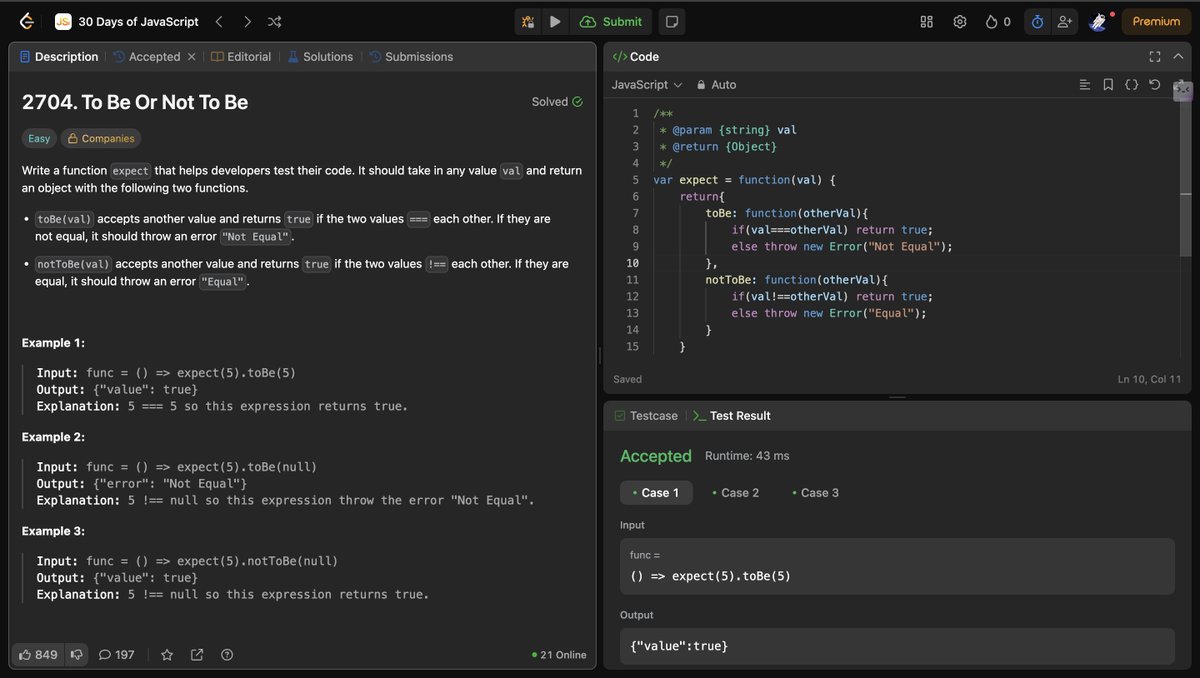Reset code with the undo arrow icon

[x=1155, y=85]
